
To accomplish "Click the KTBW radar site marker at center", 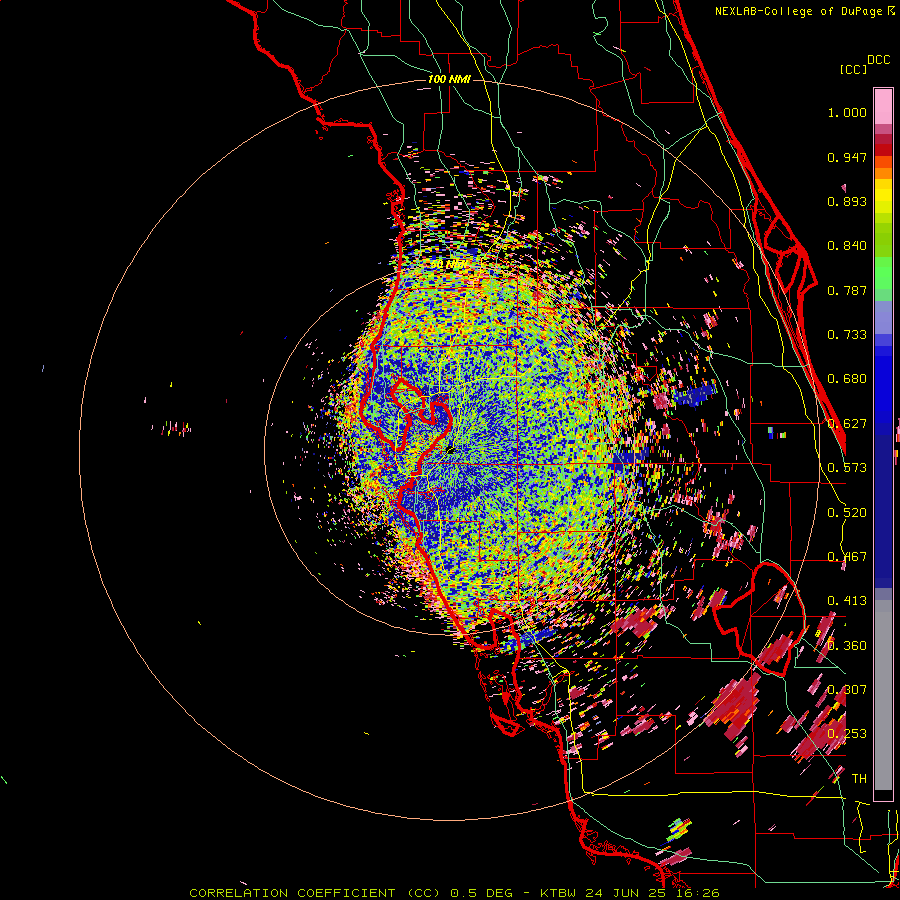I will [x=451, y=451].
